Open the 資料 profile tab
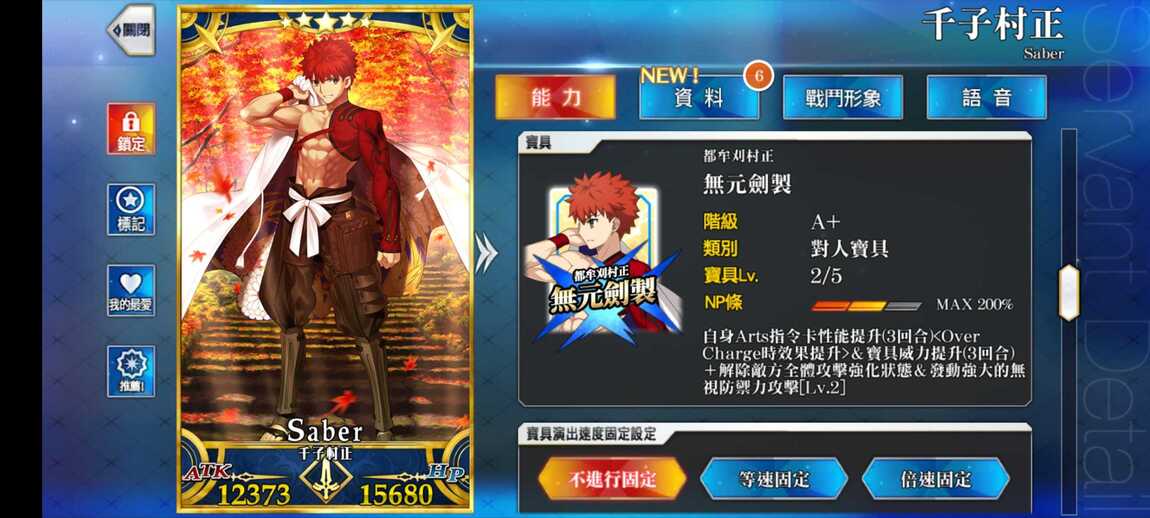Image resolution: width=1150 pixels, height=518 pixels. [699, 98]
